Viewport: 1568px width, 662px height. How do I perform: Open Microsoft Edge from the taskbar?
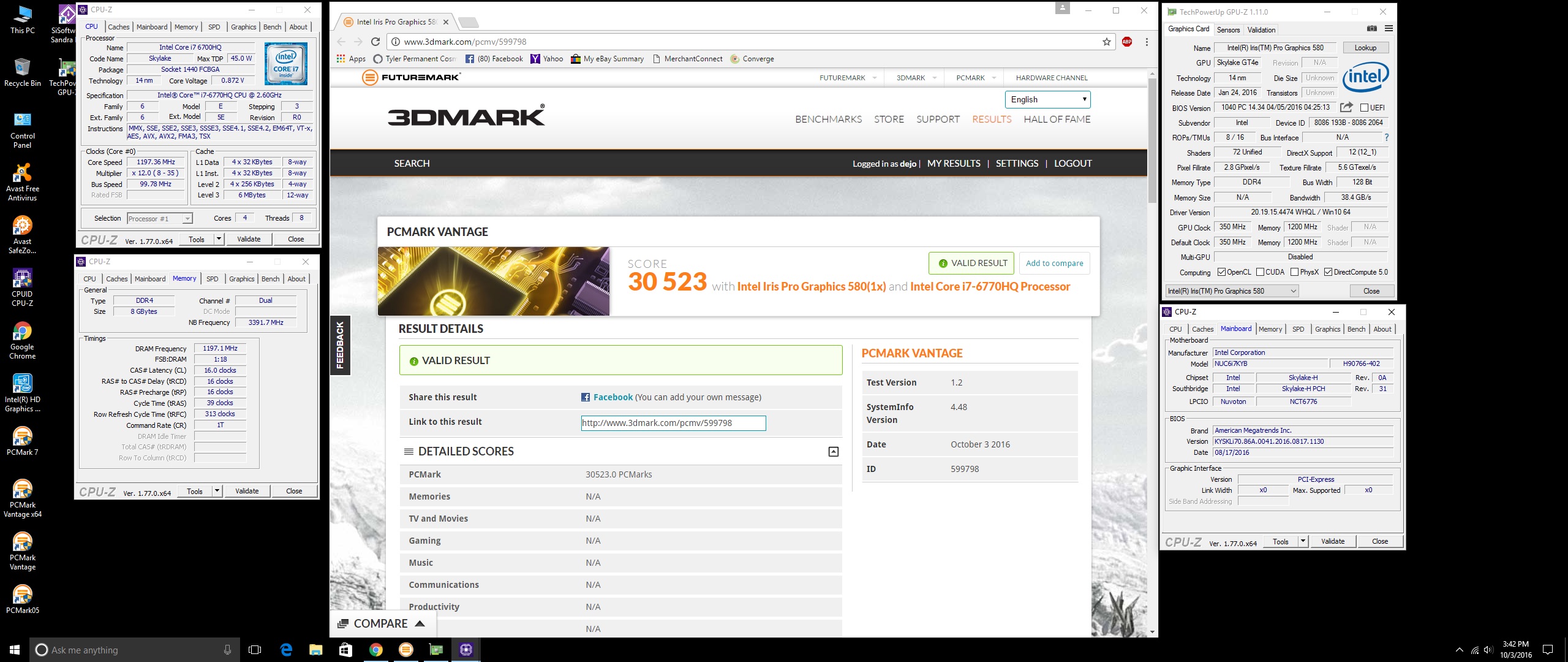point(285,650)
